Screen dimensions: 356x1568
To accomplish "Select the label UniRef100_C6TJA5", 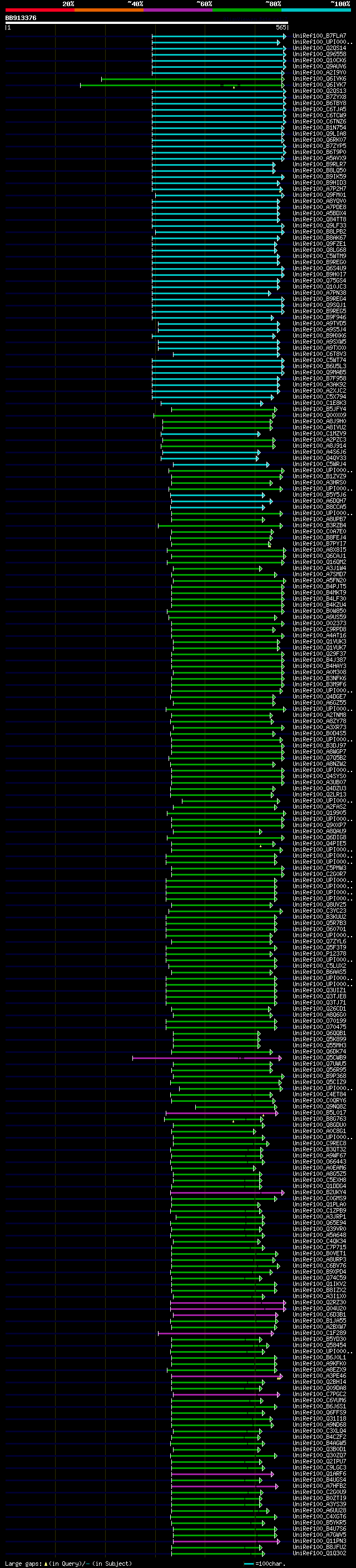I will coord(319,109).
